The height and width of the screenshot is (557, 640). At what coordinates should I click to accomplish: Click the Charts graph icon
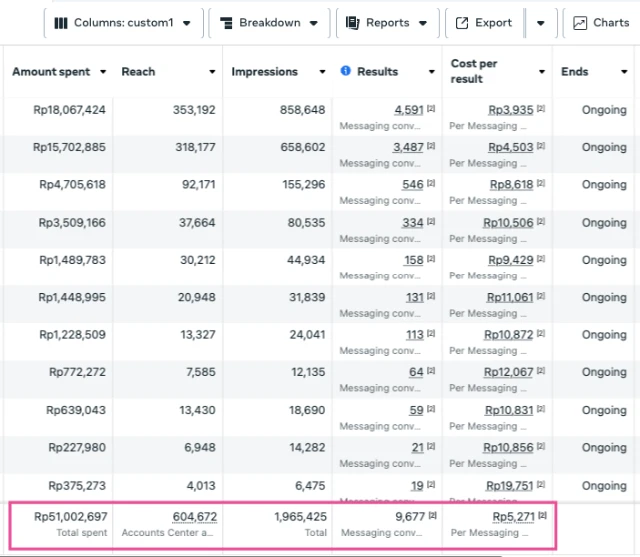click(581, 23)
